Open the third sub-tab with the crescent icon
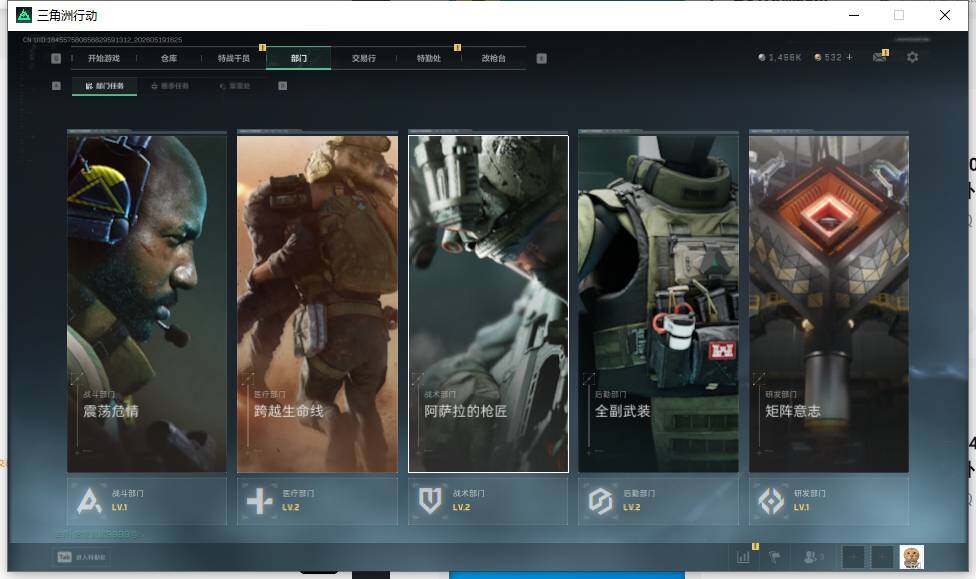The height and width of the screenshot is (579, 976). tap(235, 86)
